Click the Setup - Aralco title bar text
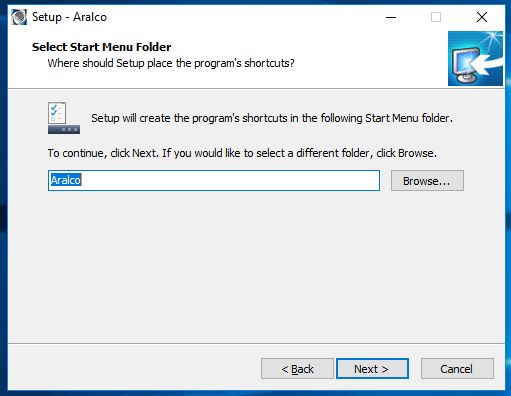The width and height of the screenshot is (511, 396). point(69,17)
